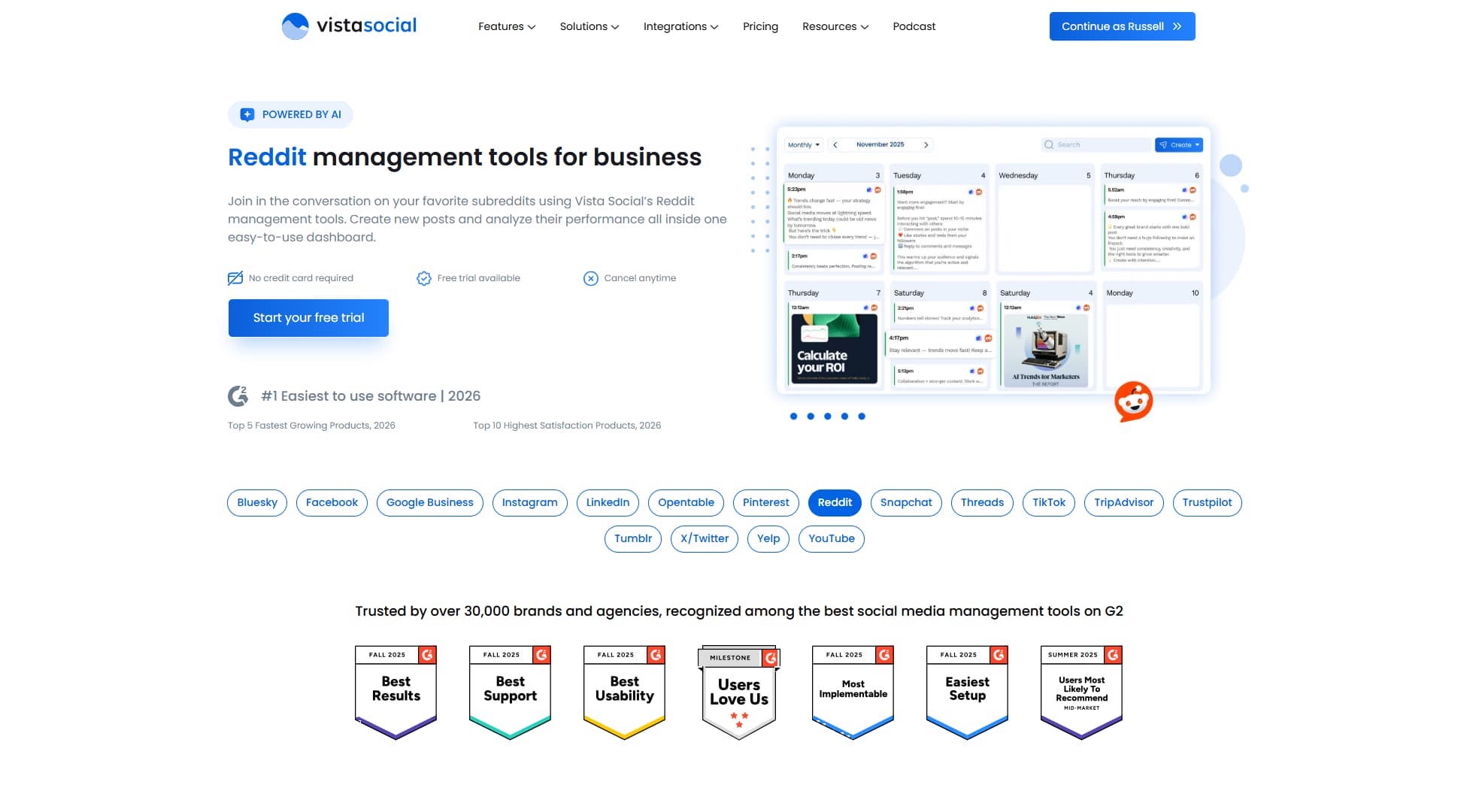
Task: Click the Vista Social logo
Action: pyautogui.click(x=348, y=25)
